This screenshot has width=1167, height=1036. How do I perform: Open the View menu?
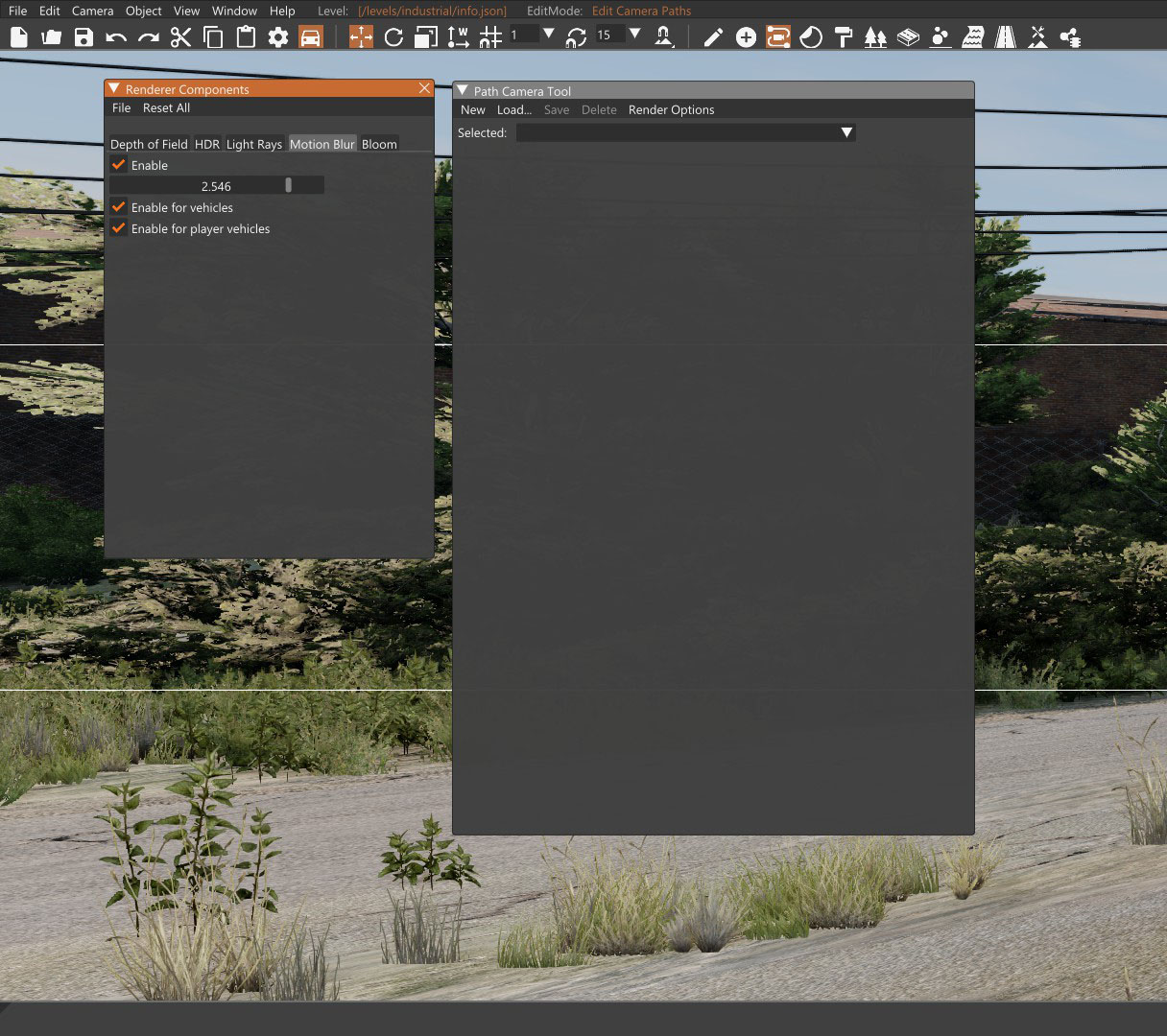tap(186, 11)
